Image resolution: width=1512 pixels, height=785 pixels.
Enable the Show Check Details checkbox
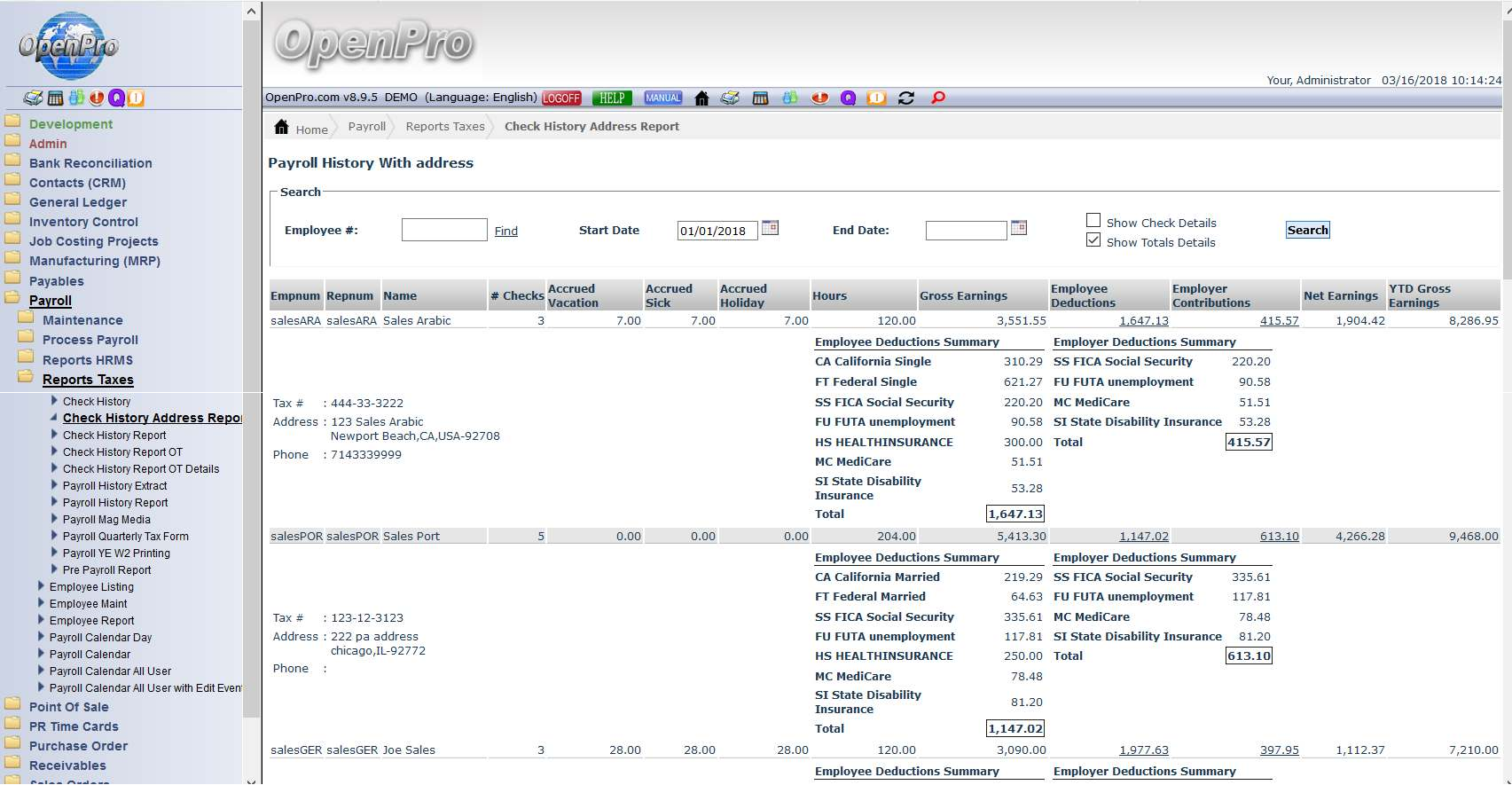pyautogui.click(x=1093, y=221)
